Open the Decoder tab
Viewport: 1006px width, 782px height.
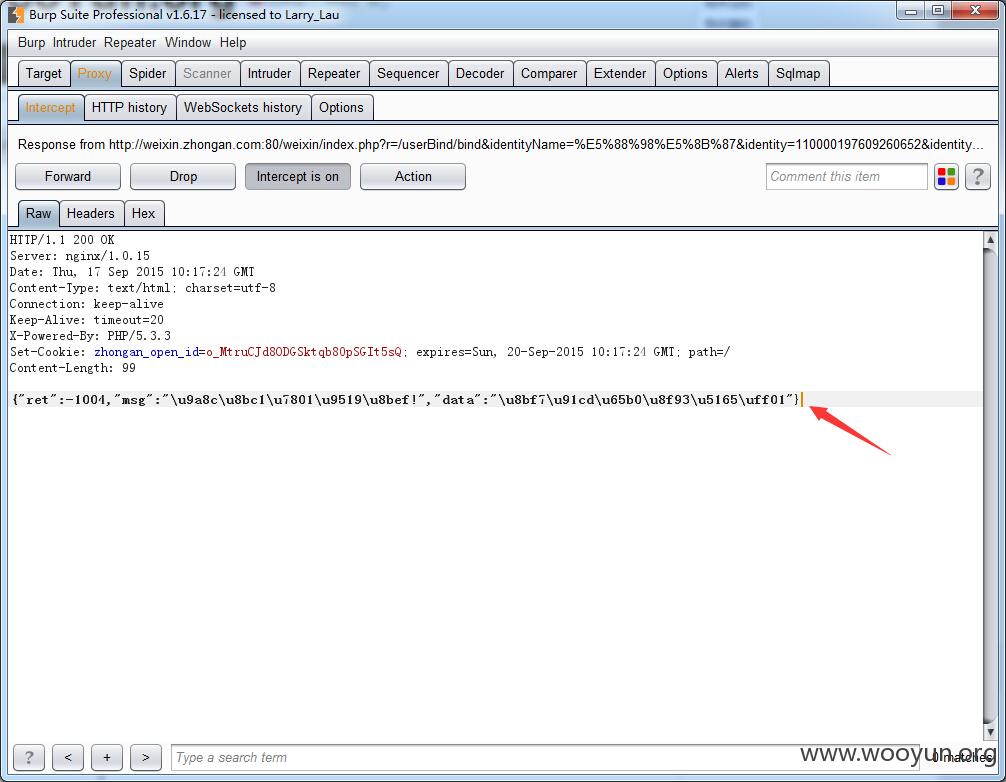pos(480,73)
